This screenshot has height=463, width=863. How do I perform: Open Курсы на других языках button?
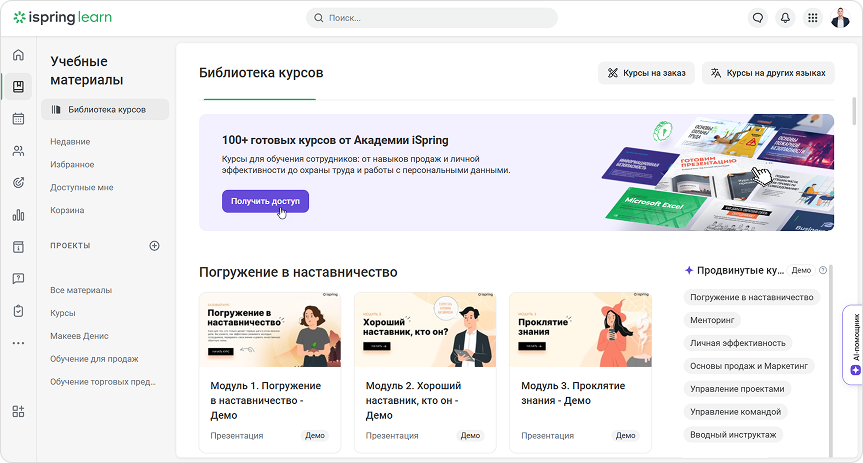click(768, 73)
